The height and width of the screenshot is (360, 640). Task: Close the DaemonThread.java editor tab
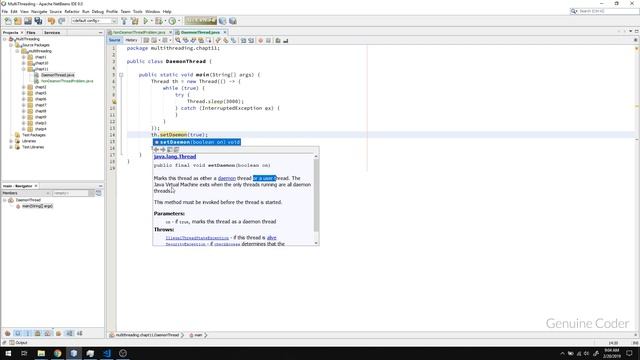tap(225, 32)
